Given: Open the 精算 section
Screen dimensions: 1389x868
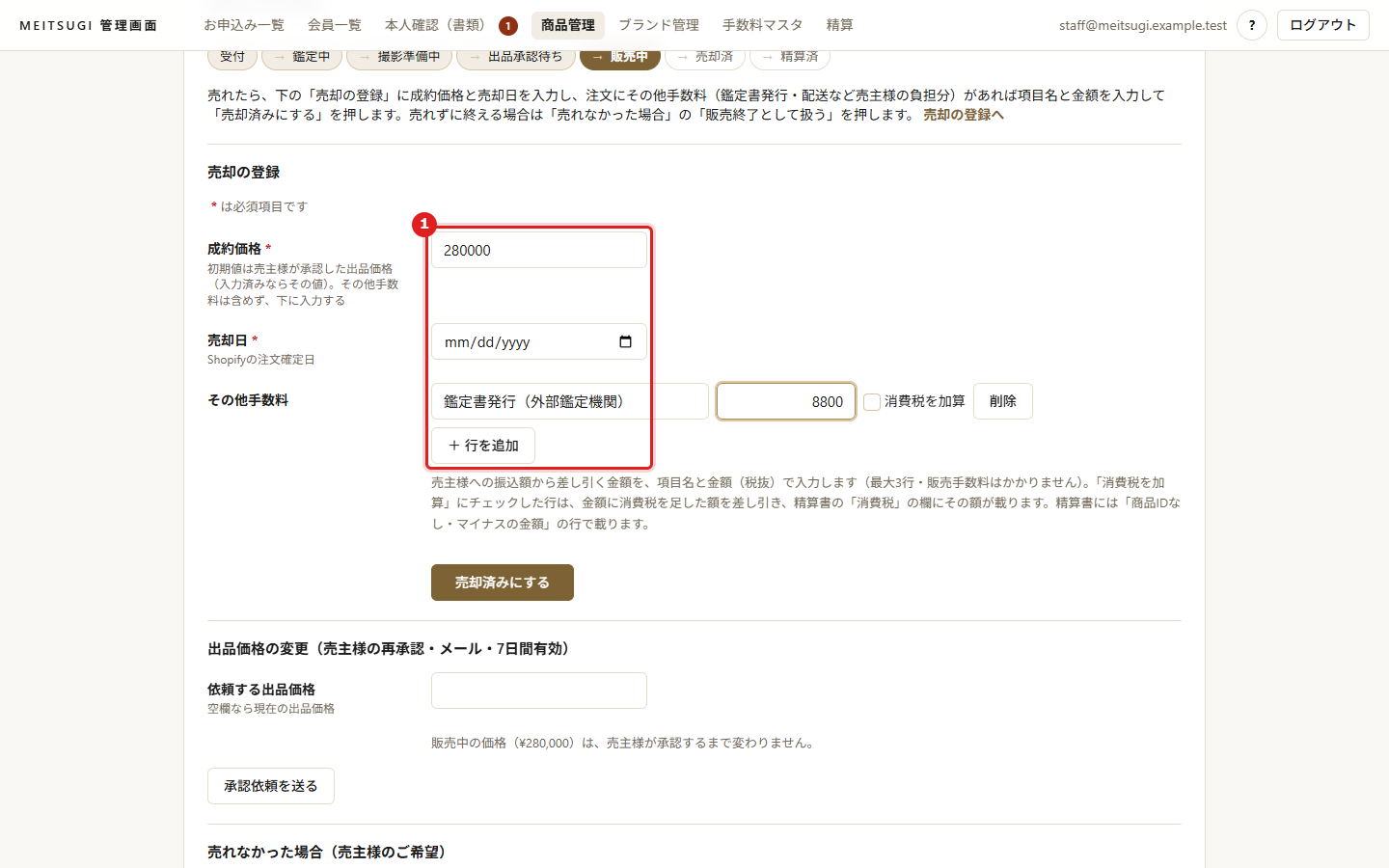Looking at the screenshot, I should point(840,25).
